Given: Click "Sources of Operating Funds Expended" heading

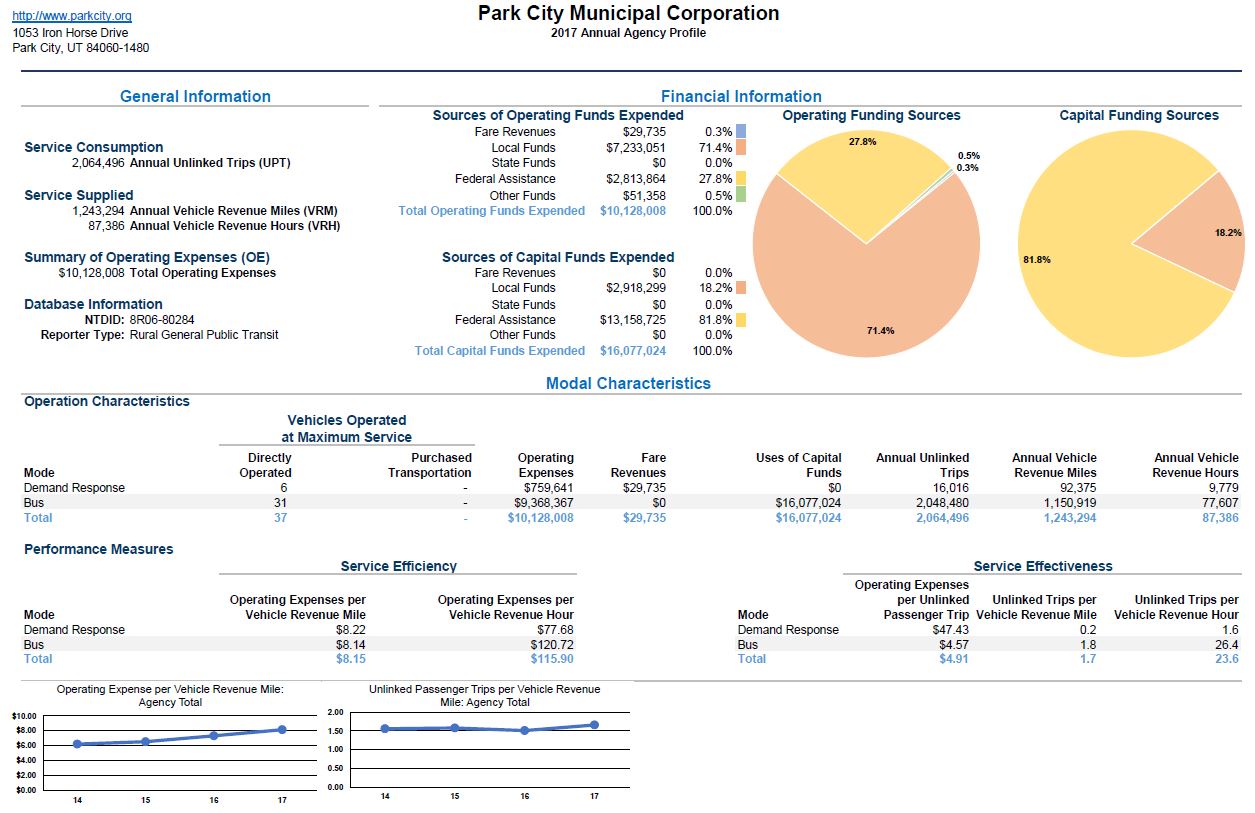Looking at the screenshot, I should click(x=558, y=115).
